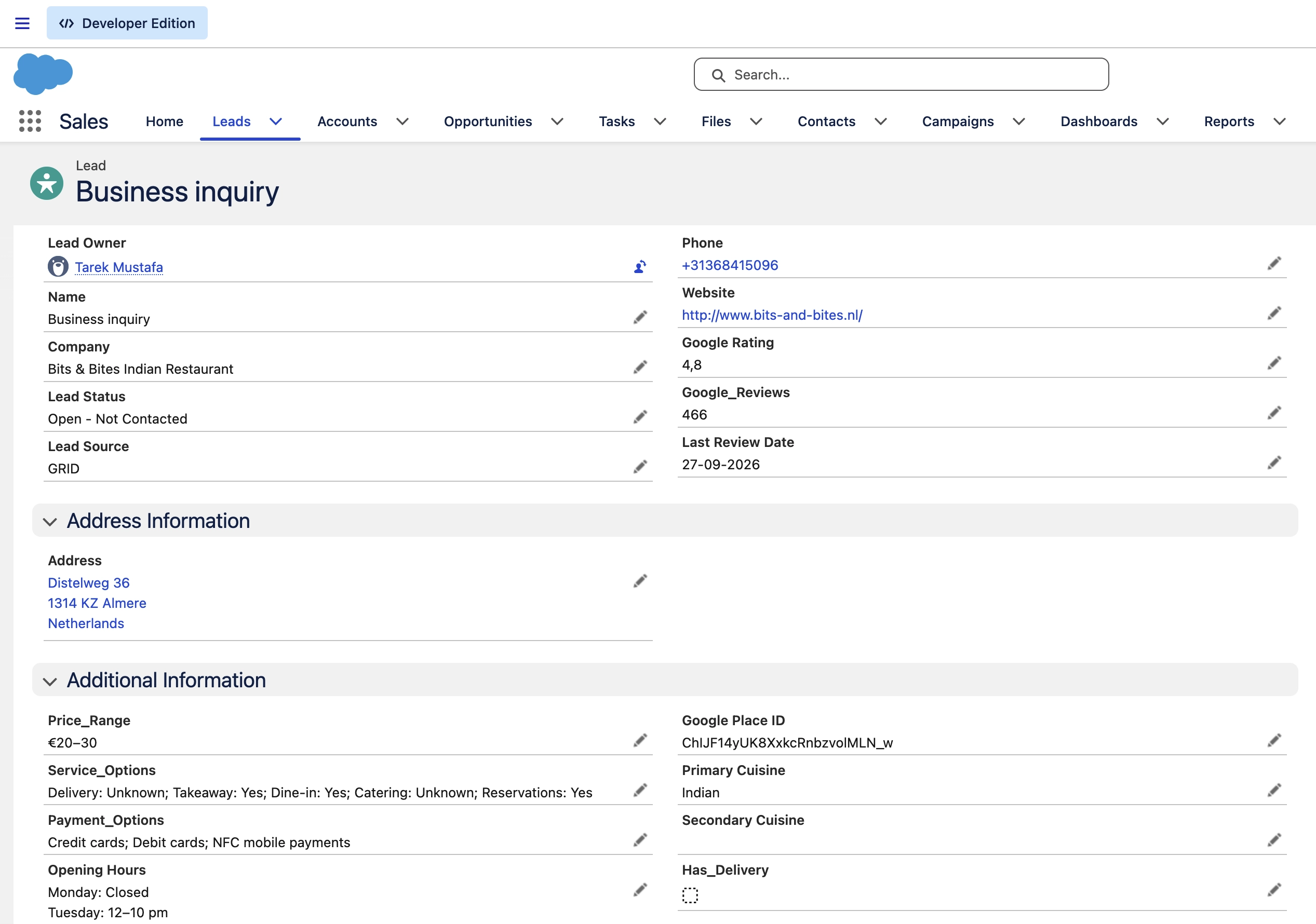
Task: Edit the Website field pencil
Action: coord(1274,314)
